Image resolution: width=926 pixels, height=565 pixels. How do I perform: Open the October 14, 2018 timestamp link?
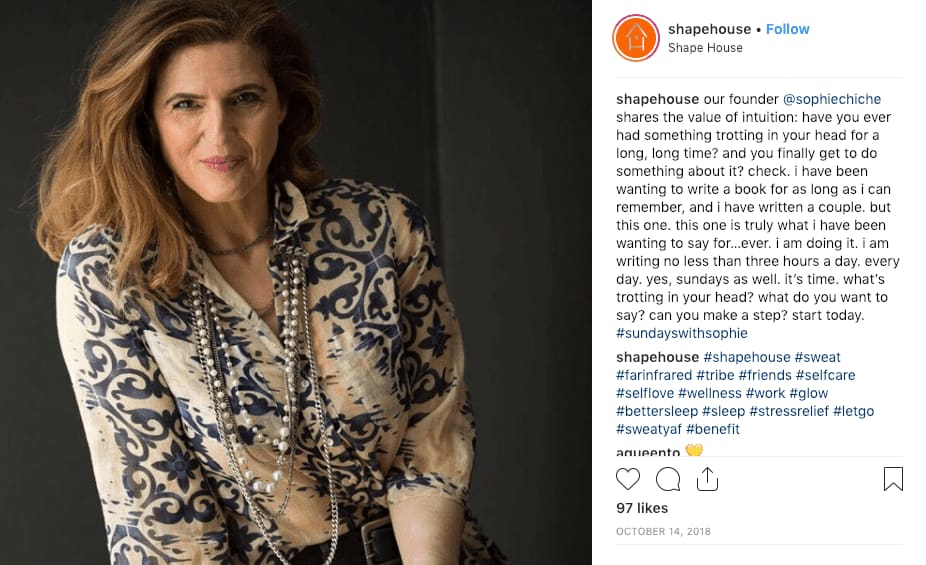[x=663, y=531]
